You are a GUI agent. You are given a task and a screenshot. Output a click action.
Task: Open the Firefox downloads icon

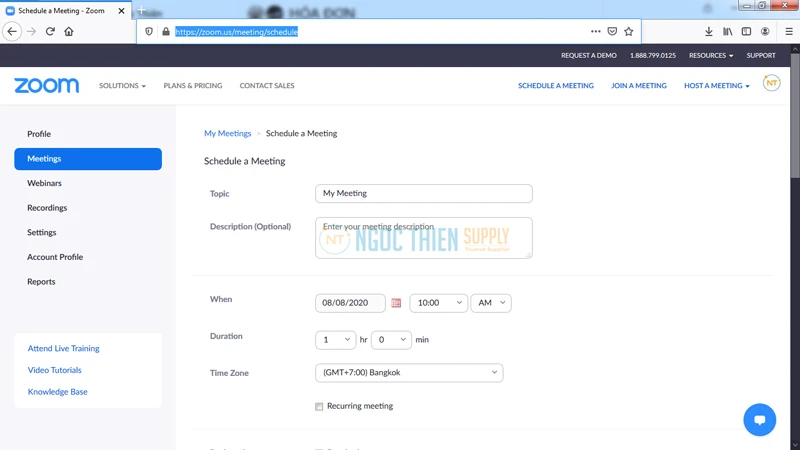[709, 32]
